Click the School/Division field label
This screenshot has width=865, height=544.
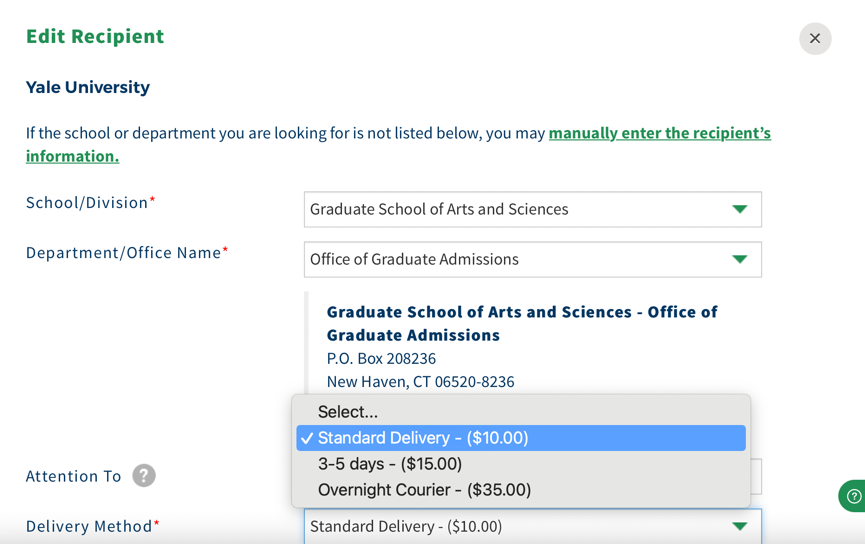87,203
